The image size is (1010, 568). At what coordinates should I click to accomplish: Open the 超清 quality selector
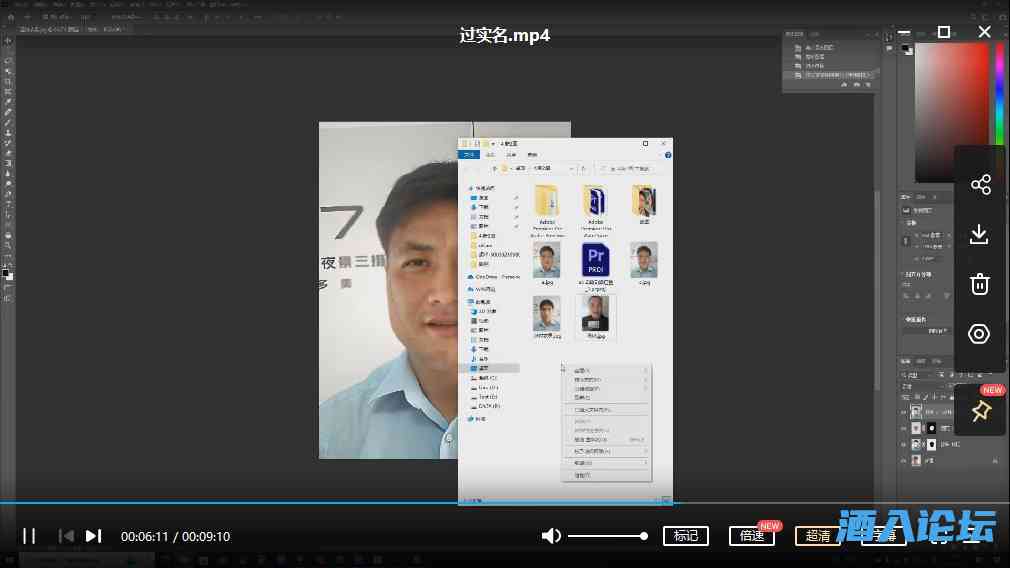[817, 536]
